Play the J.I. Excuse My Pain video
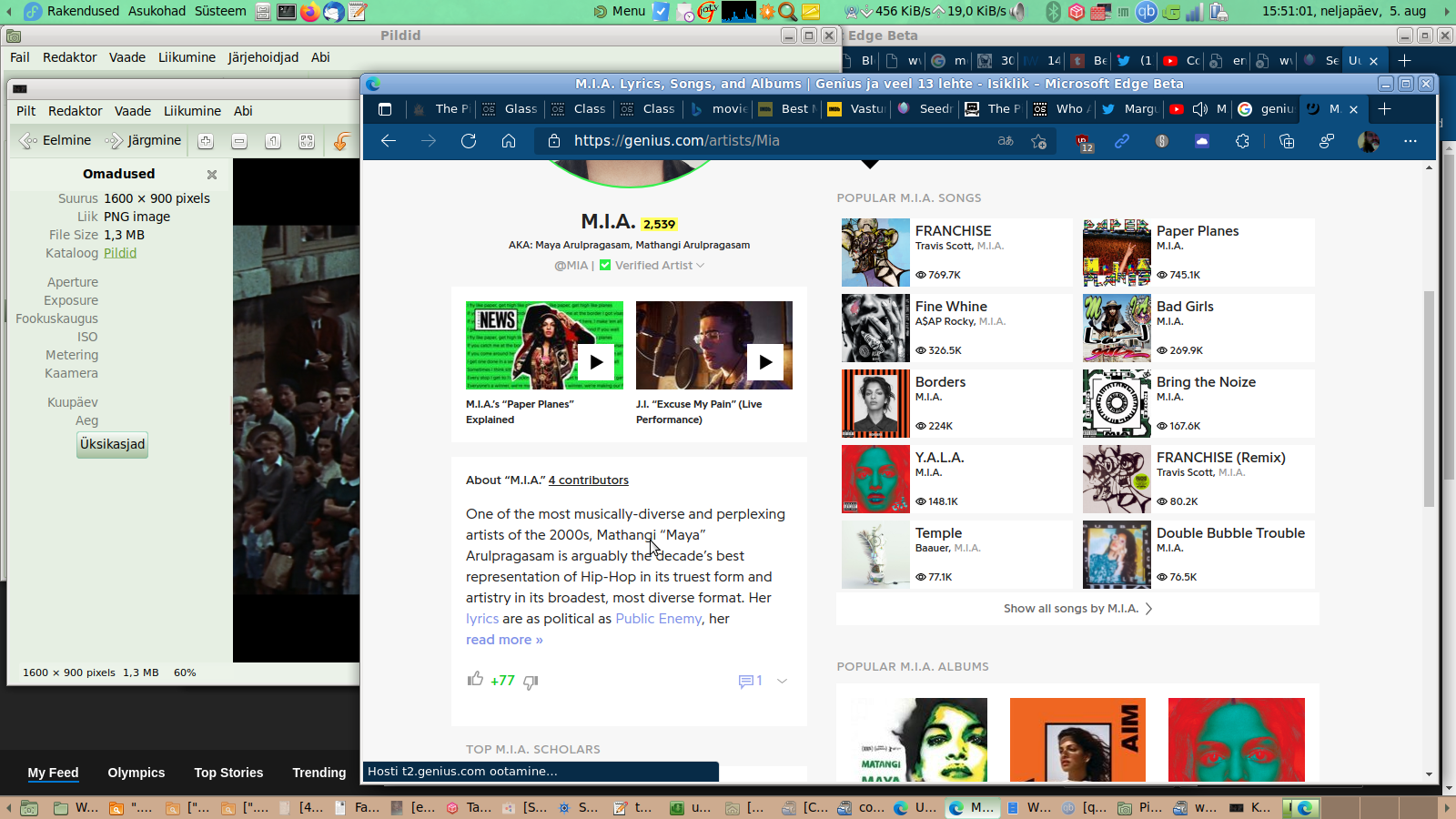Image resolution: width=1456 pixels, height=819 pixels. point(765,361)
